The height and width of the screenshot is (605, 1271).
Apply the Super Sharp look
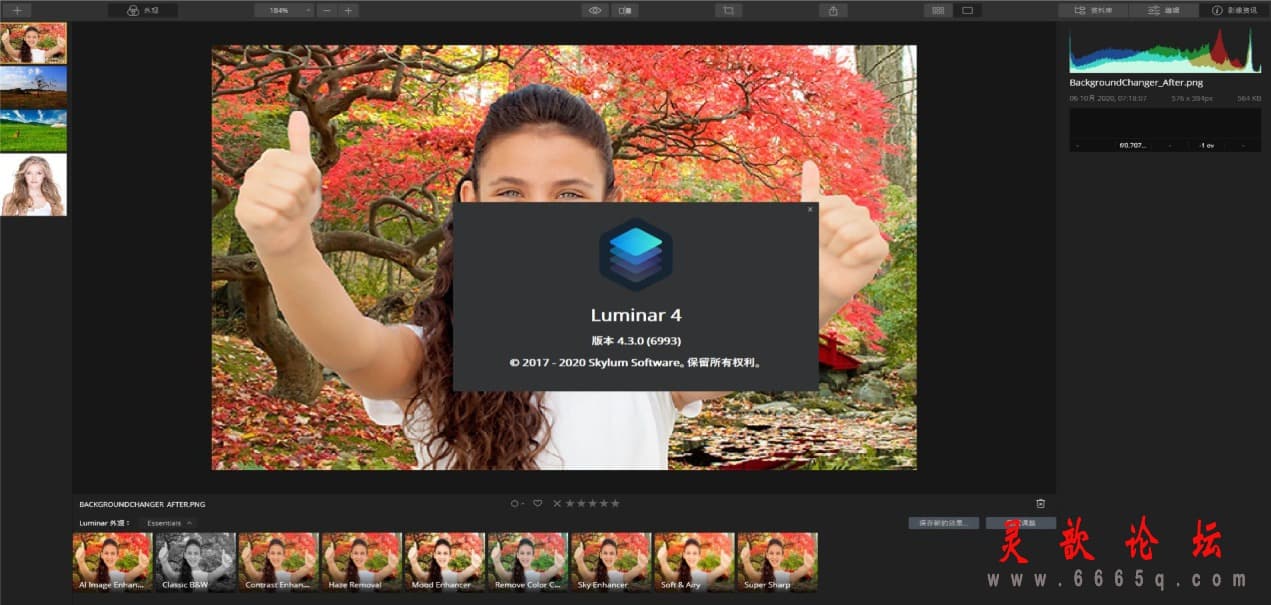[x=777, y=562]
